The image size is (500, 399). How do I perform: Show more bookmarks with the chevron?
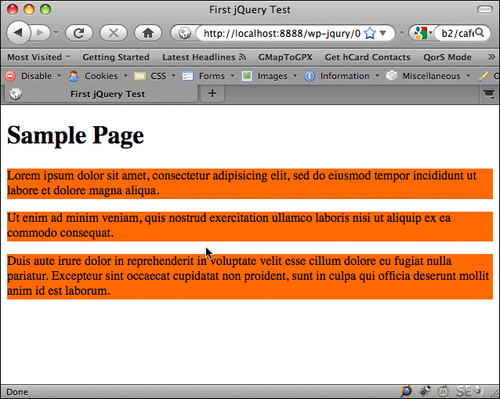[491, 57]
